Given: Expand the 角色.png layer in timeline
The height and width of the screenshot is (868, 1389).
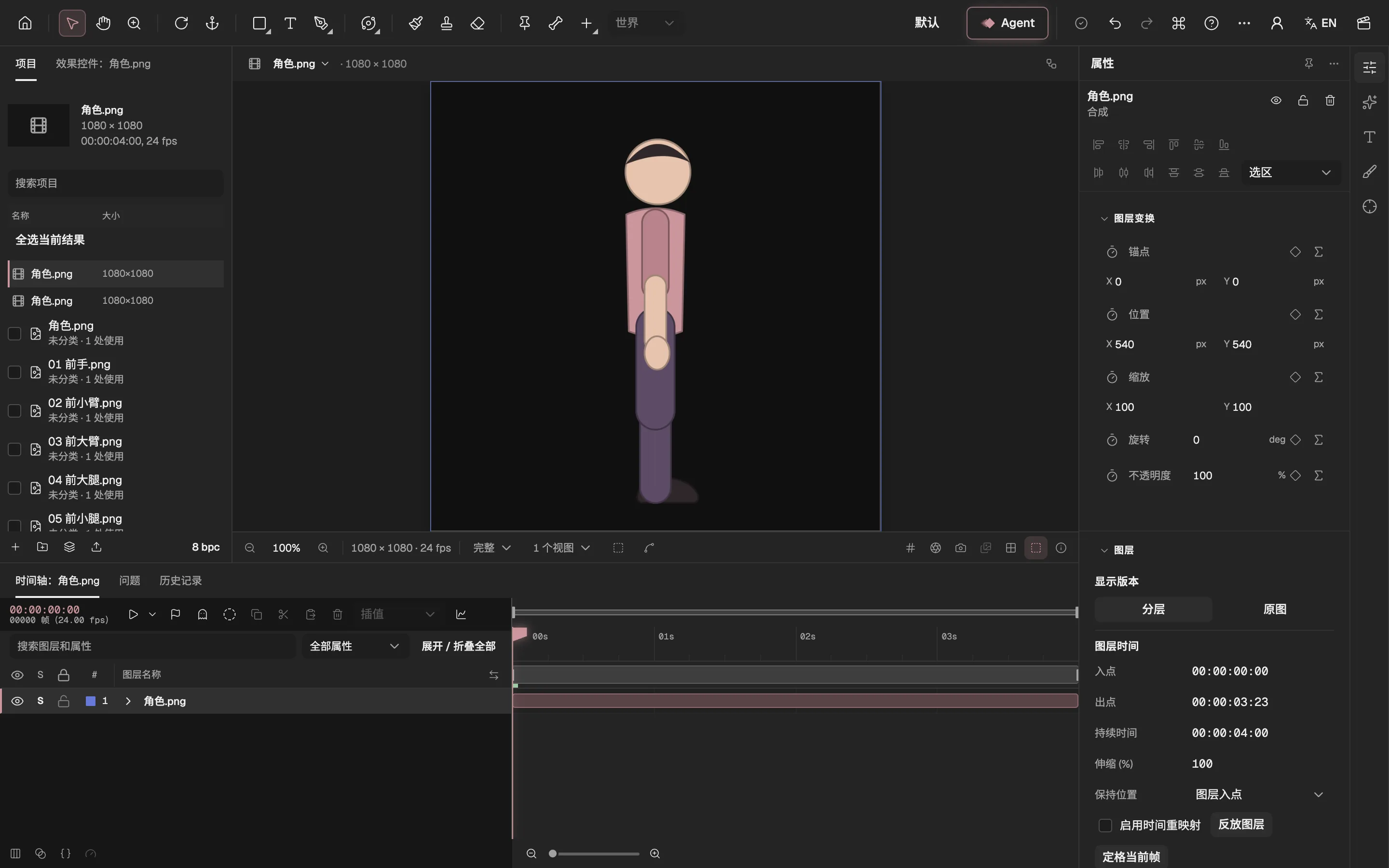Looking at the screenshot, I should click(x=128, y=701).
